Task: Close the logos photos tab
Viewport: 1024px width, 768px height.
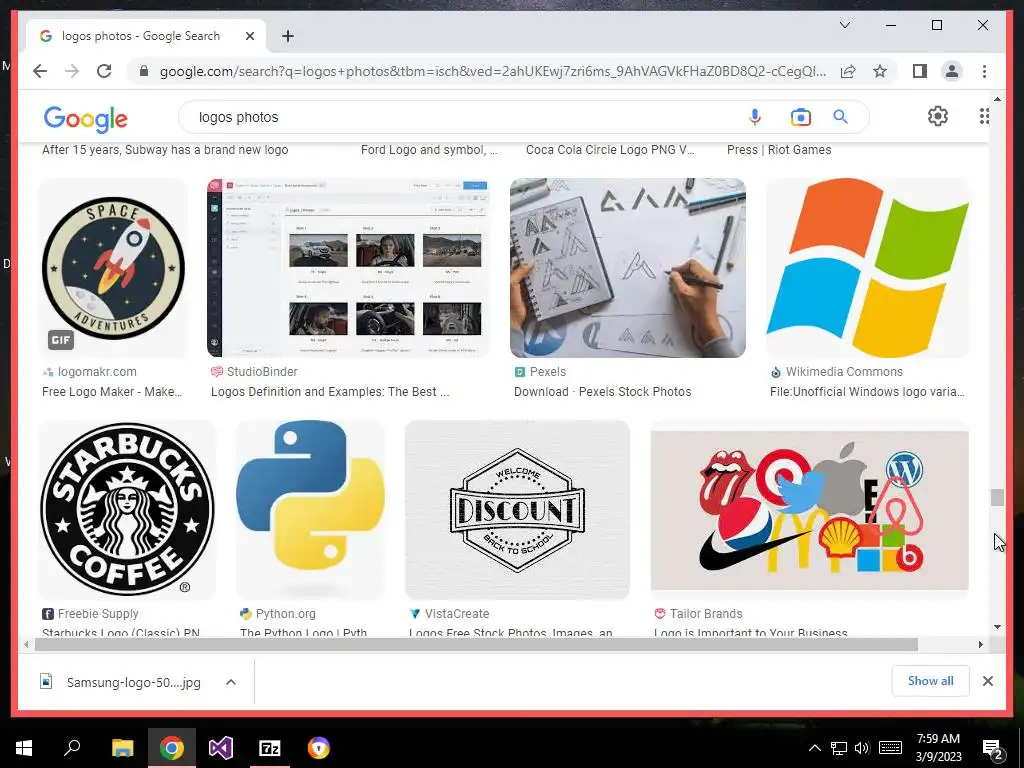Action: click(249, 36)
